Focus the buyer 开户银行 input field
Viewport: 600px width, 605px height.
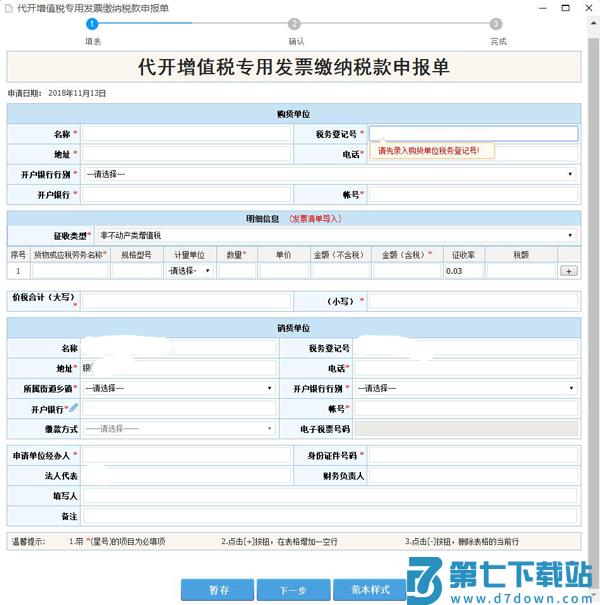click(186, 195)
